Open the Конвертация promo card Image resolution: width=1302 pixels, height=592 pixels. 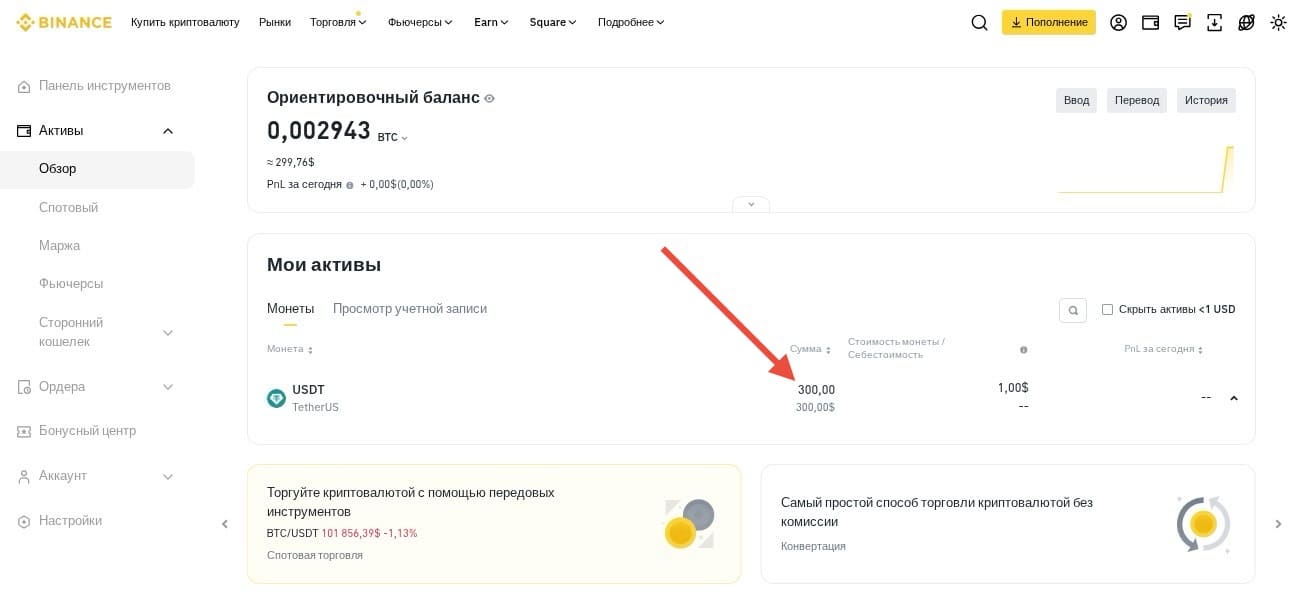click(x=1008, y=524)
